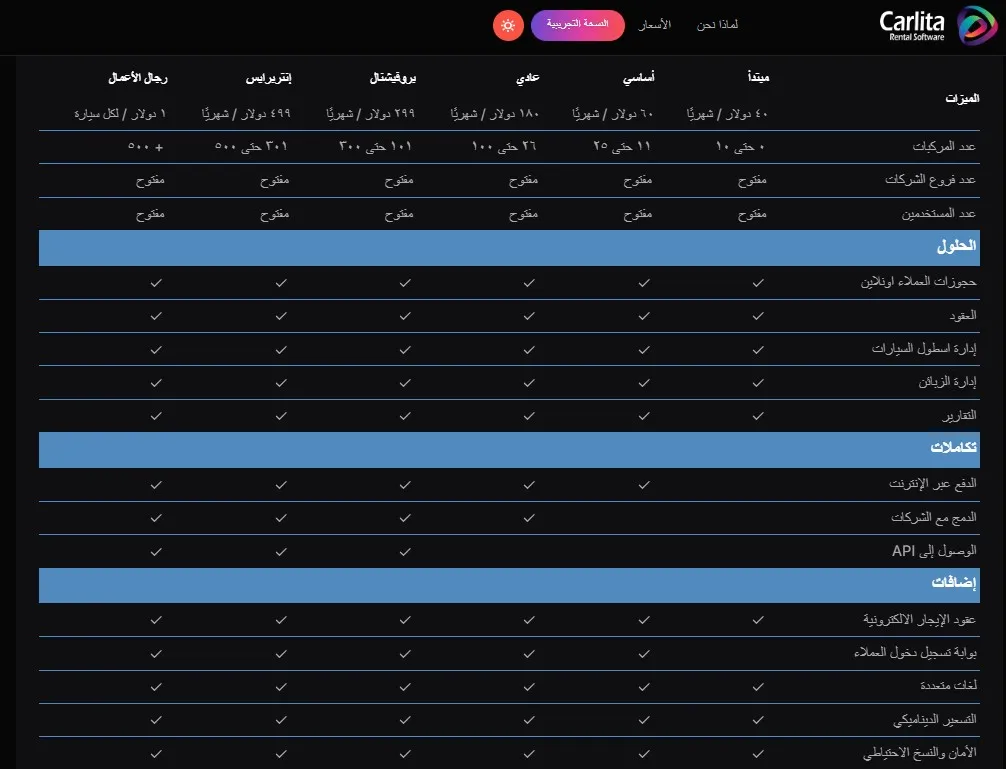The image size is (1006, 769).
Task: Click the إدارة اسطول السيارات row label
Action: click(x=924, y=348)
